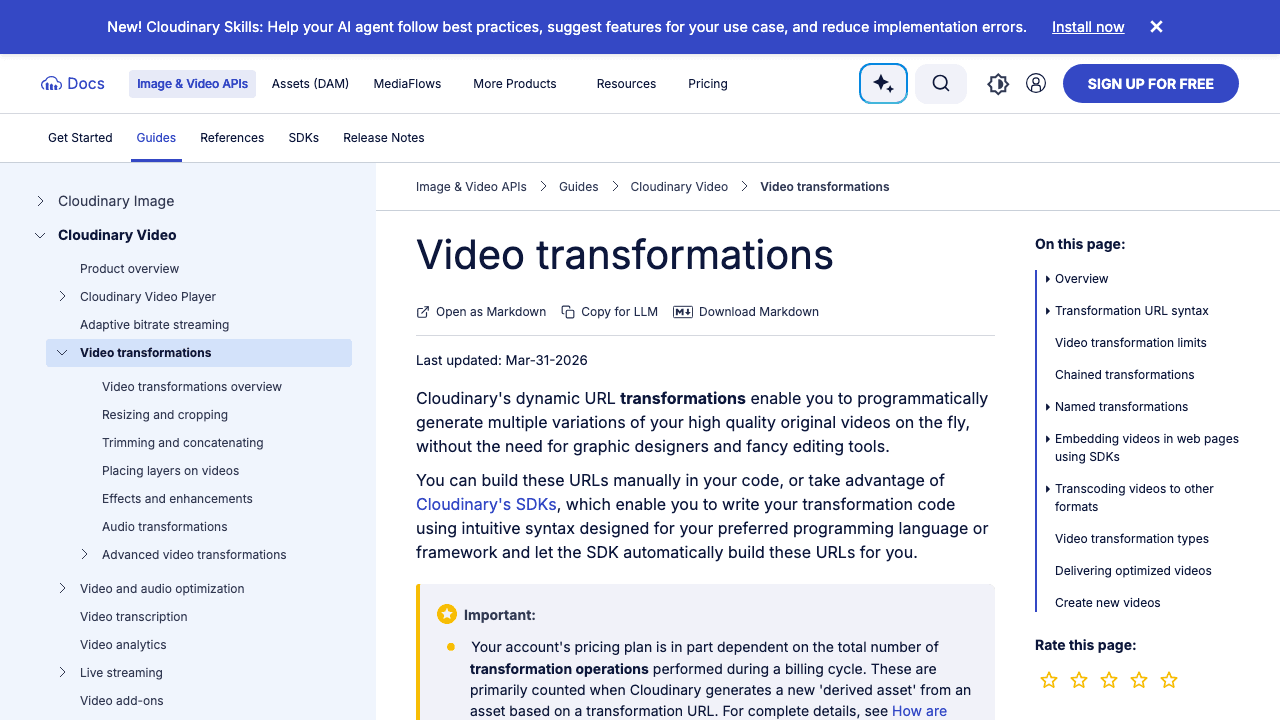The height and width of the screenshot is (720, 1280).
Task: Click the Open as Markdown icon
Action: click(x=422, y=312)
